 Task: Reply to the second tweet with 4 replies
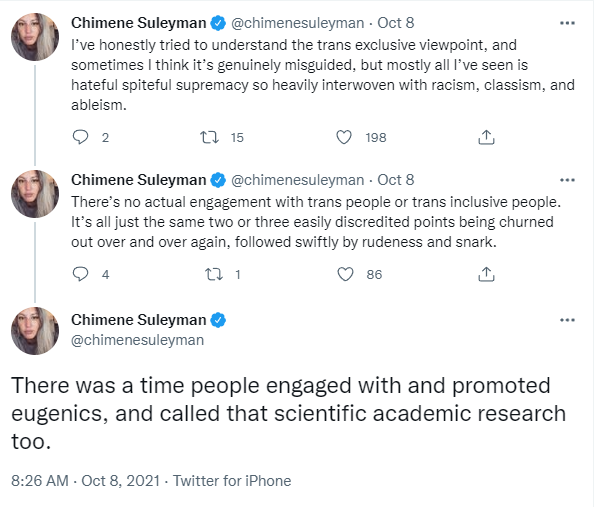point(80,274)
